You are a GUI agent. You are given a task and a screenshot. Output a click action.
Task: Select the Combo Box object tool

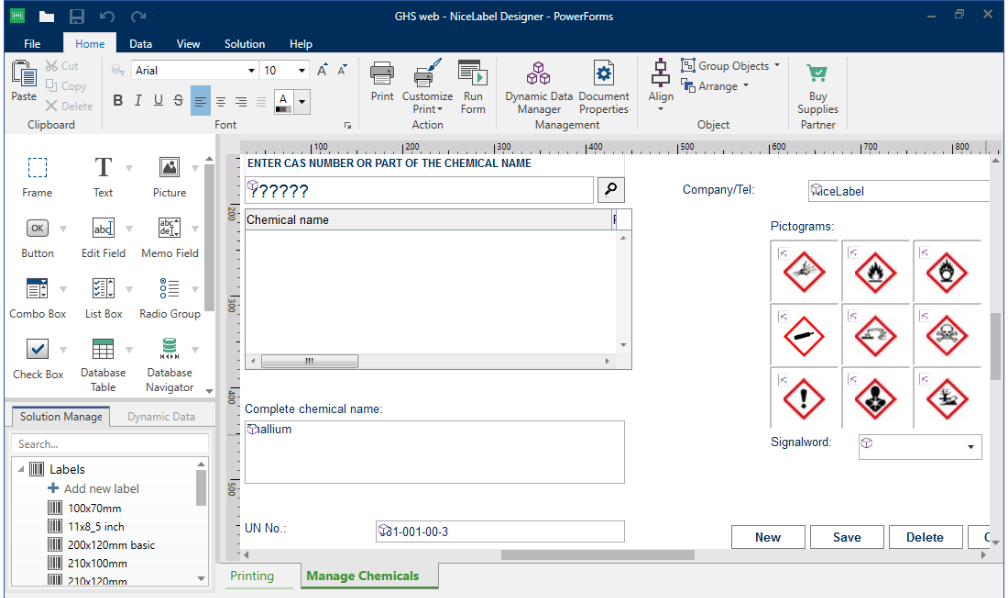click(x=37, y=298)
